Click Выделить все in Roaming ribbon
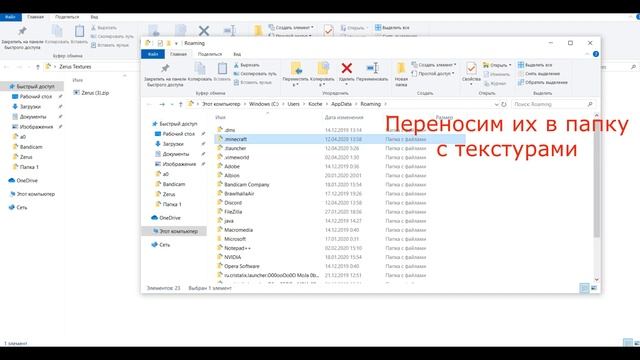This screenshot has height=360, width=640. [x=535, y=65]
